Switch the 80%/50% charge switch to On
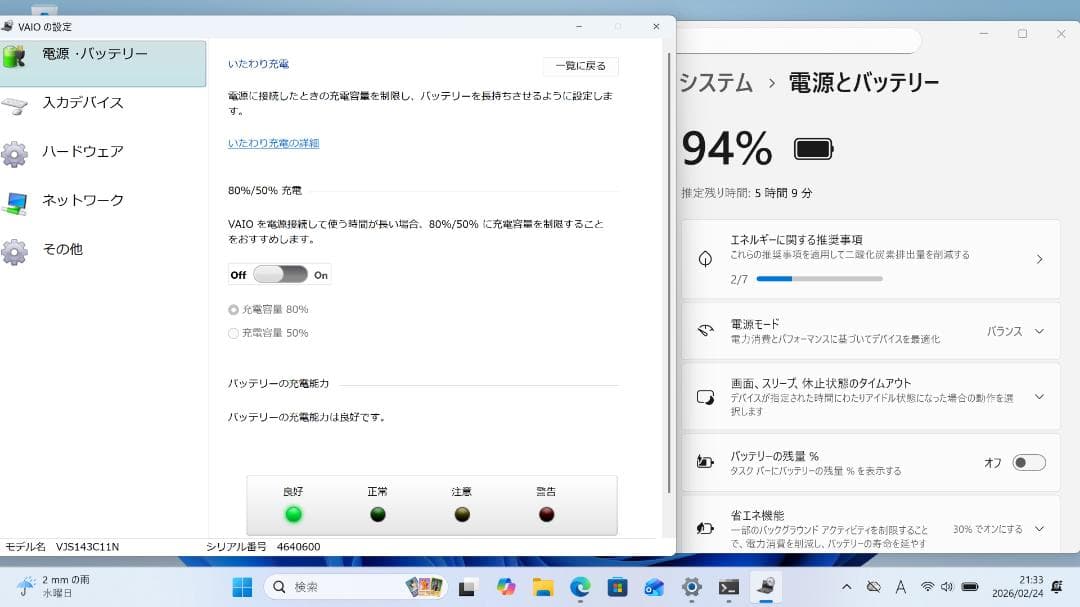 pos(295,273)
